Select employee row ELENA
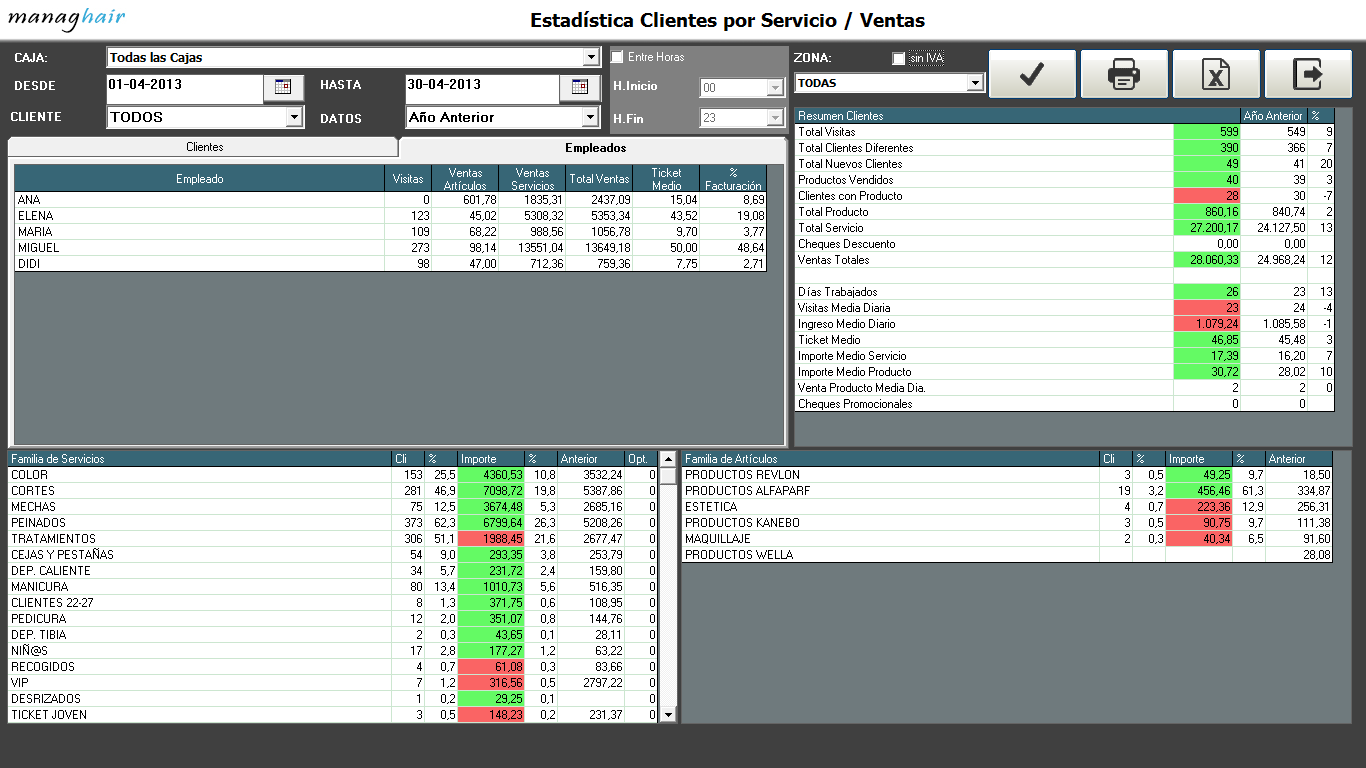Screen dimensions: 1366x768 click(x=391, y=216)
